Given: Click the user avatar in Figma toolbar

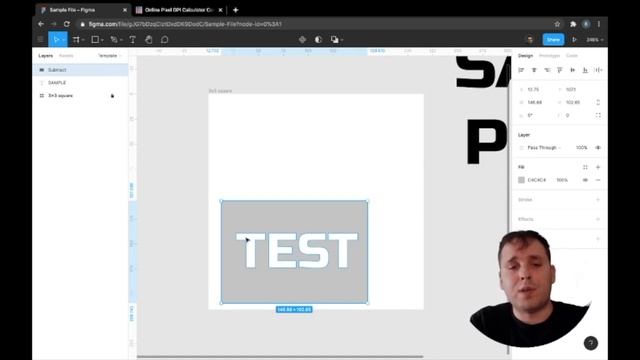Looking at the screenshot, I should tap(530, 40).
